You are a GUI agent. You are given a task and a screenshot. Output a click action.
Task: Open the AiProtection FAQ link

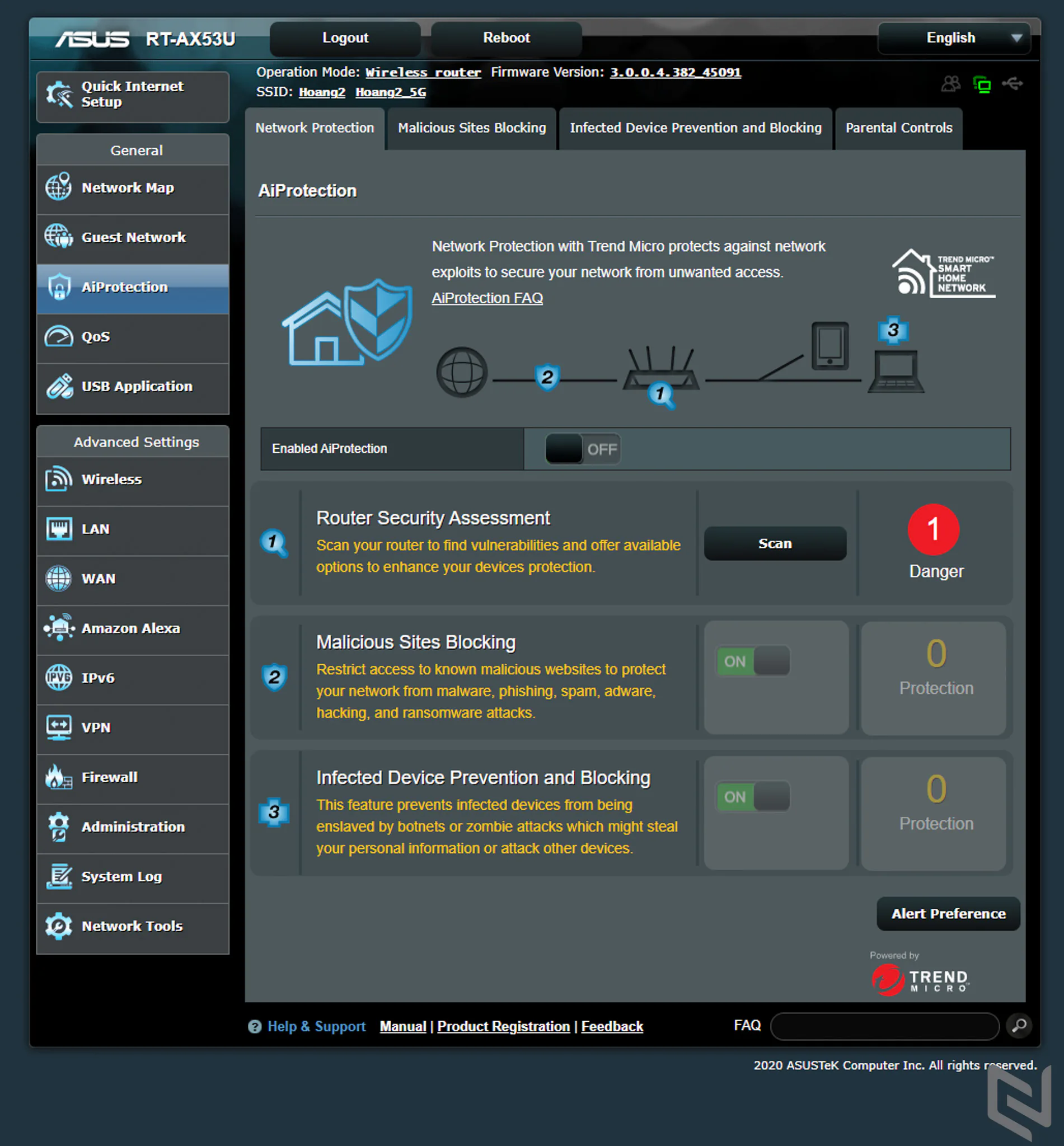(487, 298)
